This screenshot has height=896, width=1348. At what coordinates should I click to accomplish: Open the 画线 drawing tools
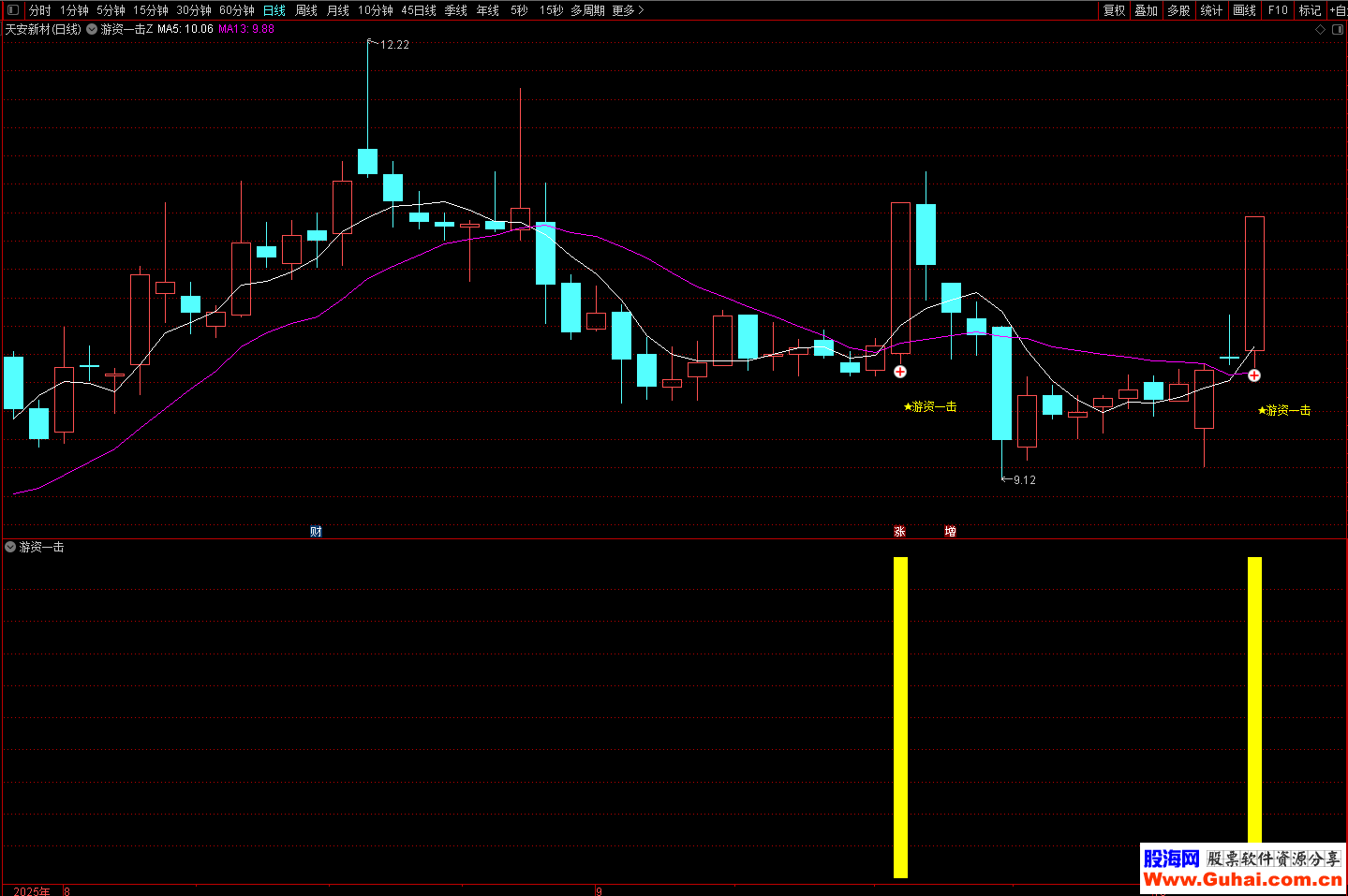[1244, 10]
